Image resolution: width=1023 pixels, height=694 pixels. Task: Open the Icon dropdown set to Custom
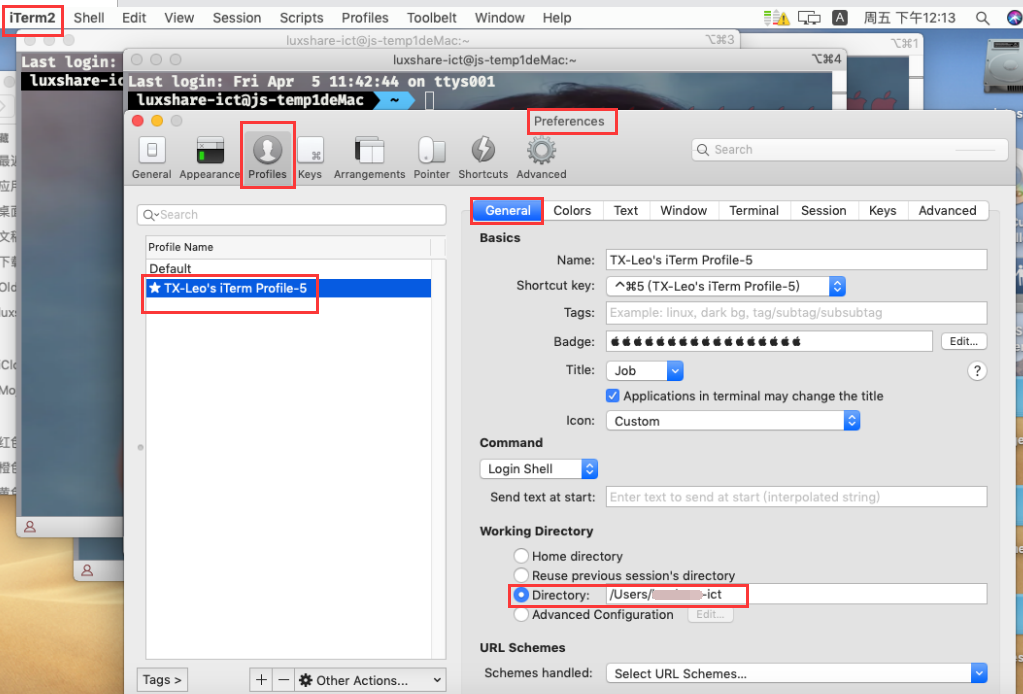coord(733,421)
